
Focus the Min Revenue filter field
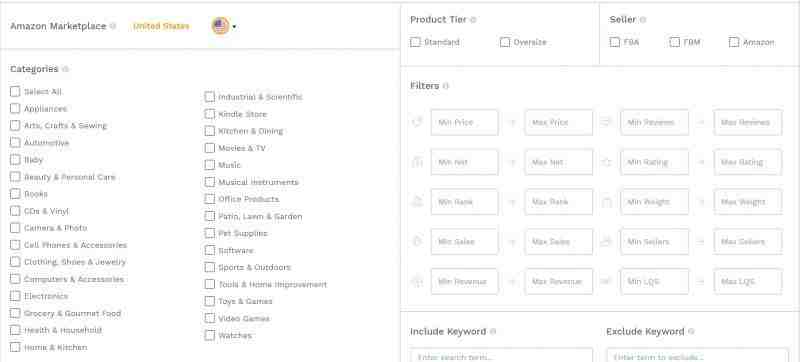(x=464, y=281)
